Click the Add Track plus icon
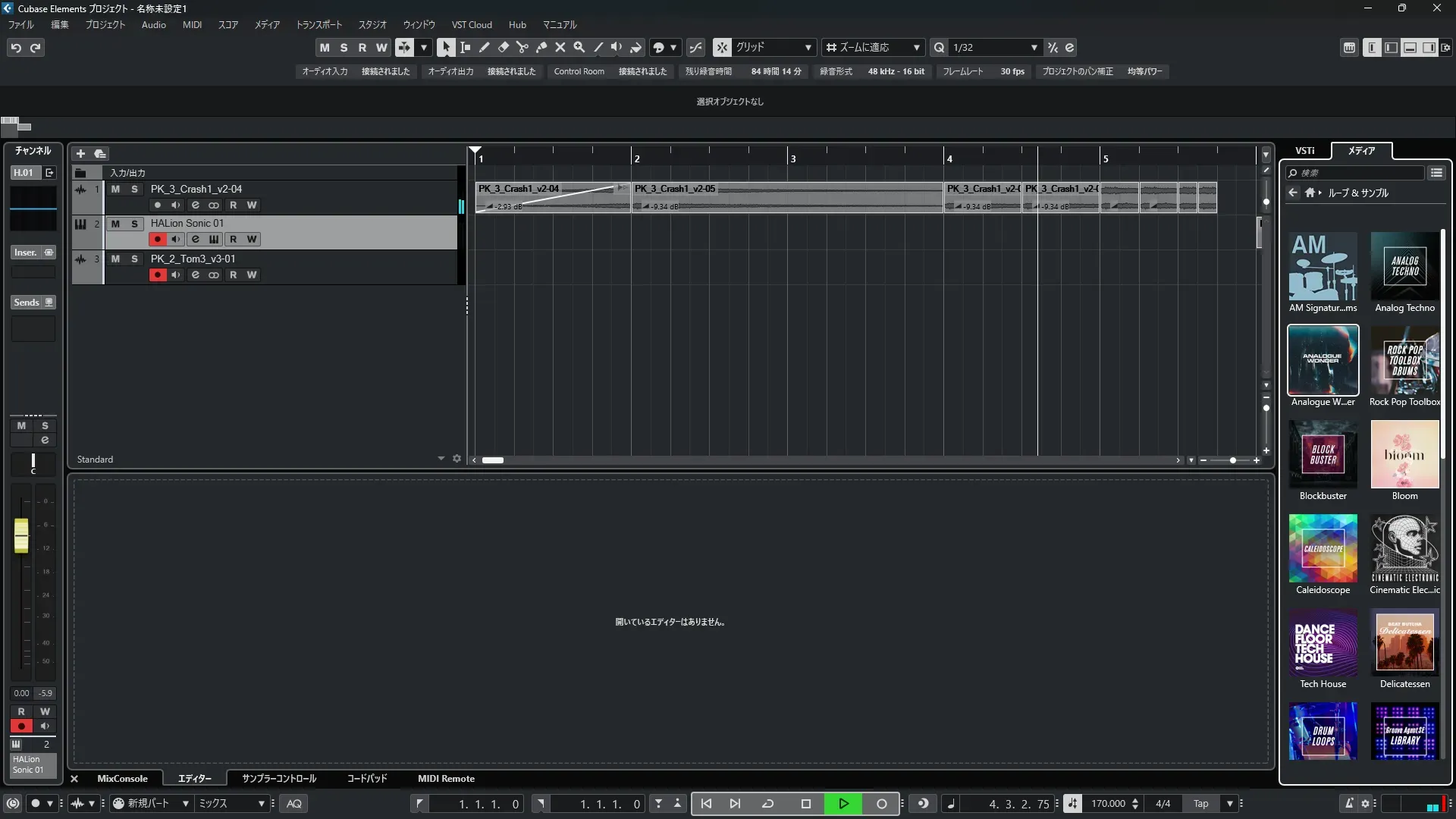 pyautogui.click(x=80, y=153)
